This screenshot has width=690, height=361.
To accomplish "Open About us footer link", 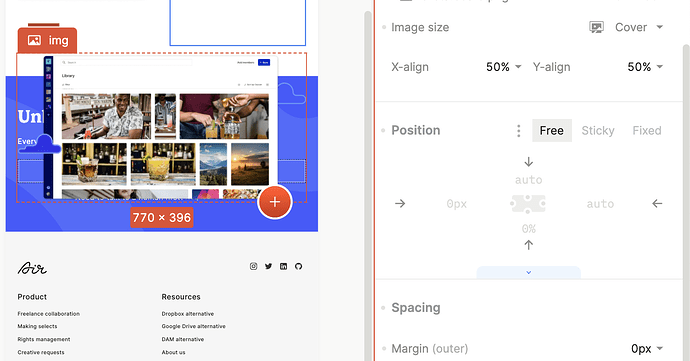I will pos(173,352).
